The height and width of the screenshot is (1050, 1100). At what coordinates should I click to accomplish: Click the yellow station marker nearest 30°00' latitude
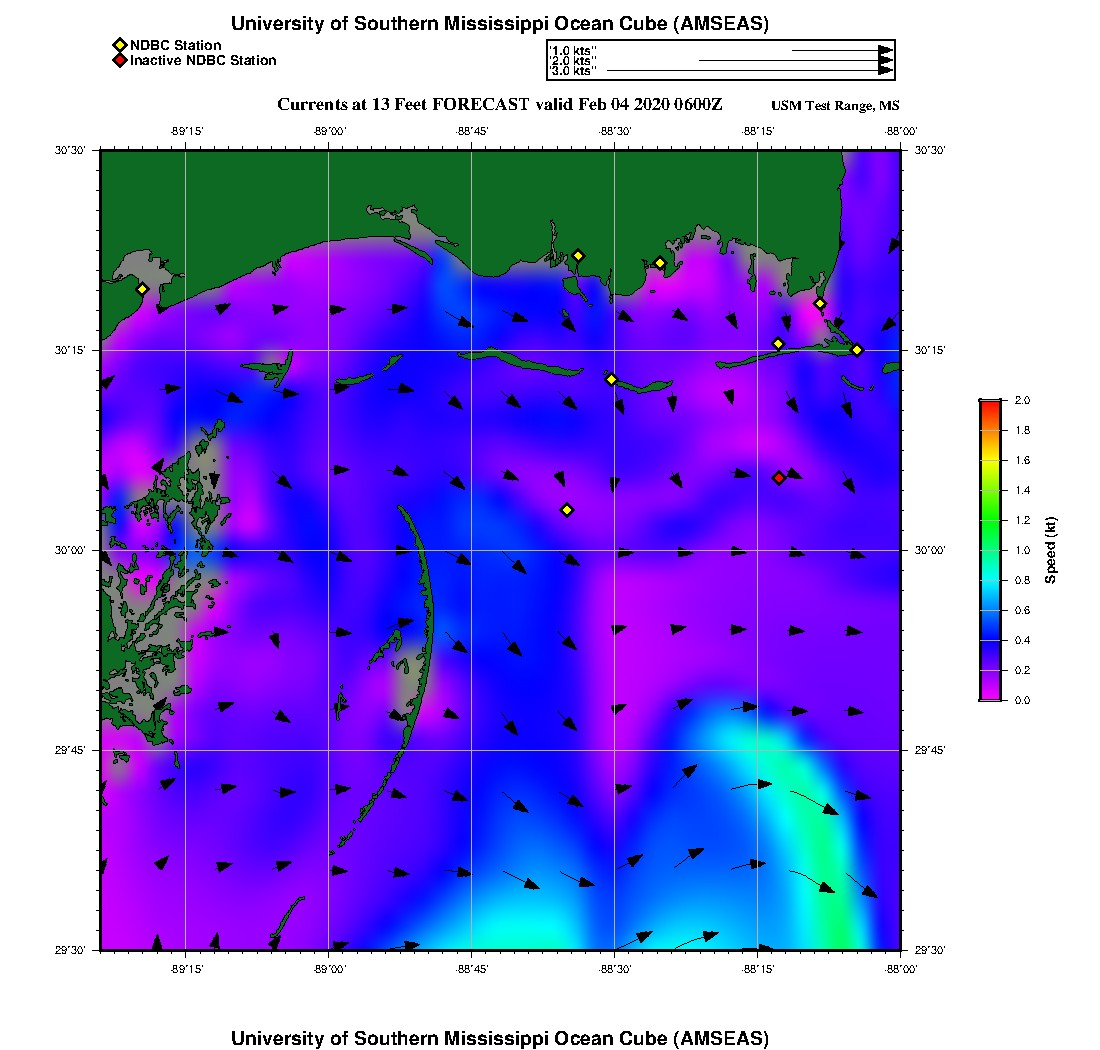point(567,510)
